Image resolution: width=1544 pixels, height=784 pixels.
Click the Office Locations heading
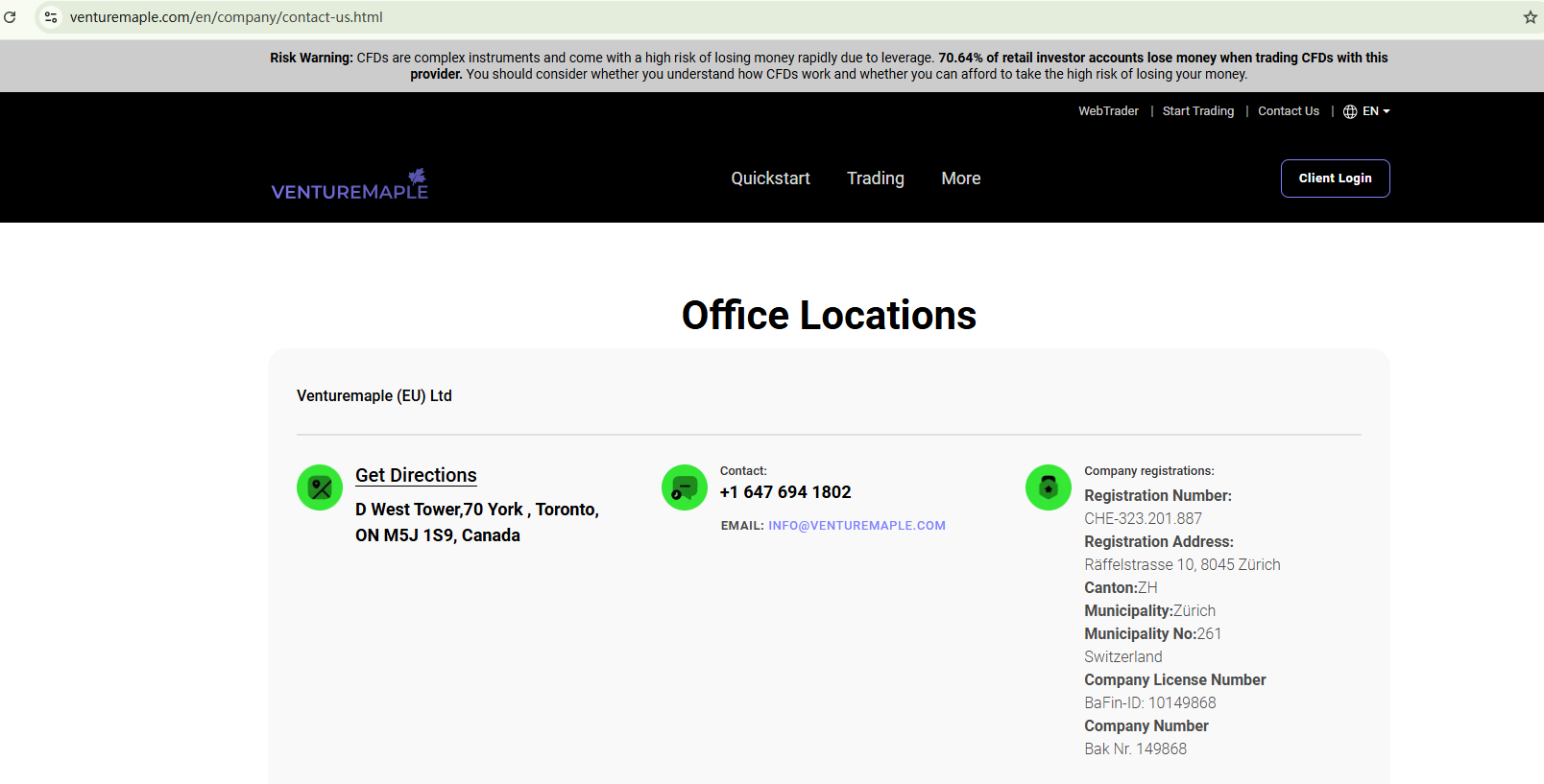pos(829,315)
